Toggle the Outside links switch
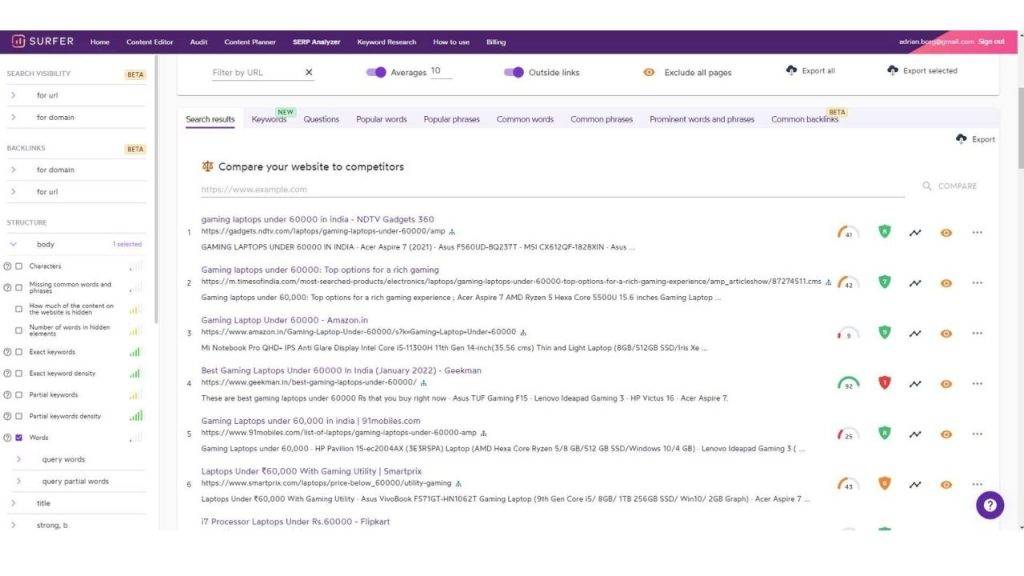 pyautogui.click(x=514, y=72)
